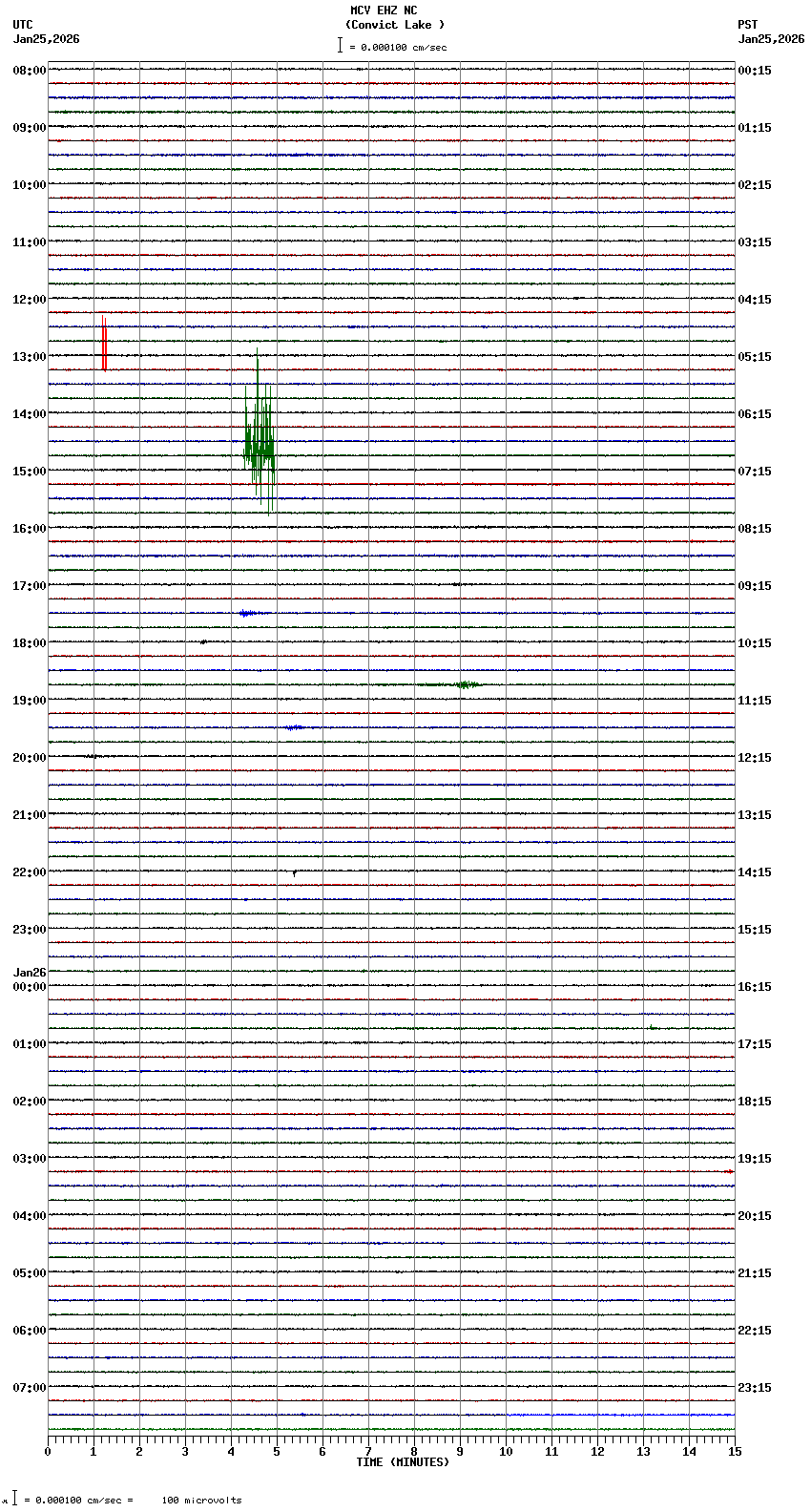Click the '16:15' PST time label
Screen dimensions: 811x1512
(755, 987)
